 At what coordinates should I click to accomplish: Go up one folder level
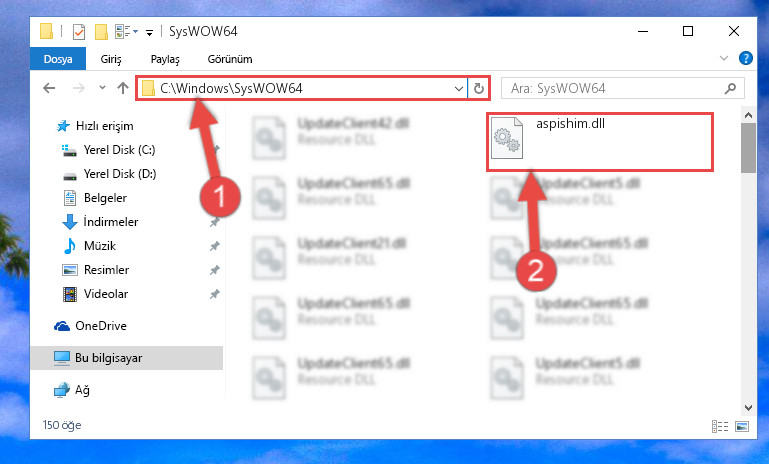click(x=123, y=88)
